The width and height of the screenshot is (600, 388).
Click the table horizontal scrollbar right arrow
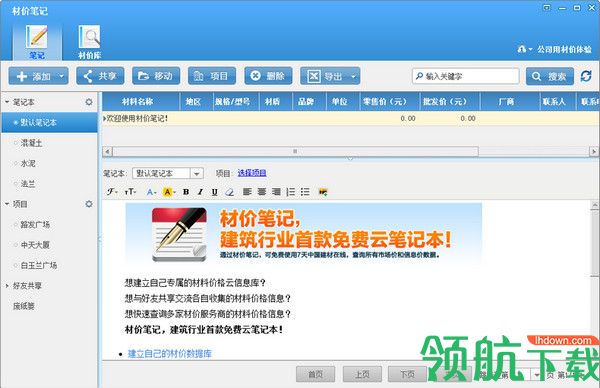(593, 152)
